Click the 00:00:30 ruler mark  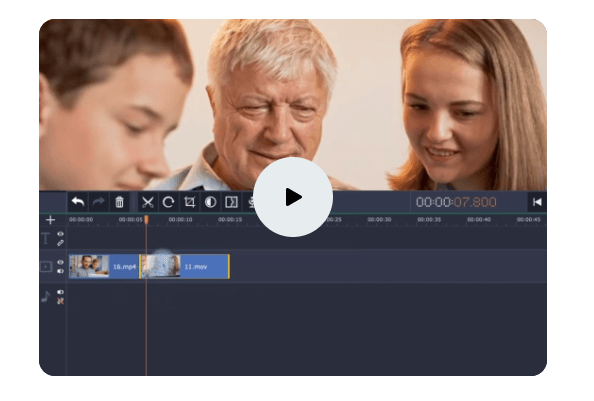click(379, 220)
